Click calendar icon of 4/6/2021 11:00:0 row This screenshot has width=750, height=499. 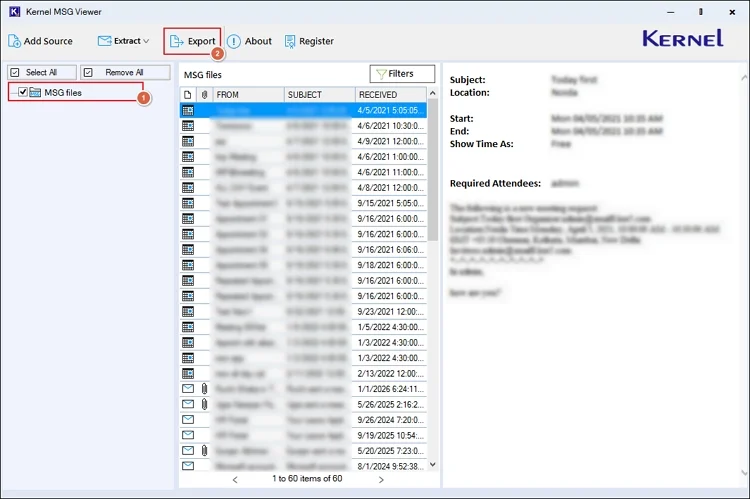click(188, 172)
